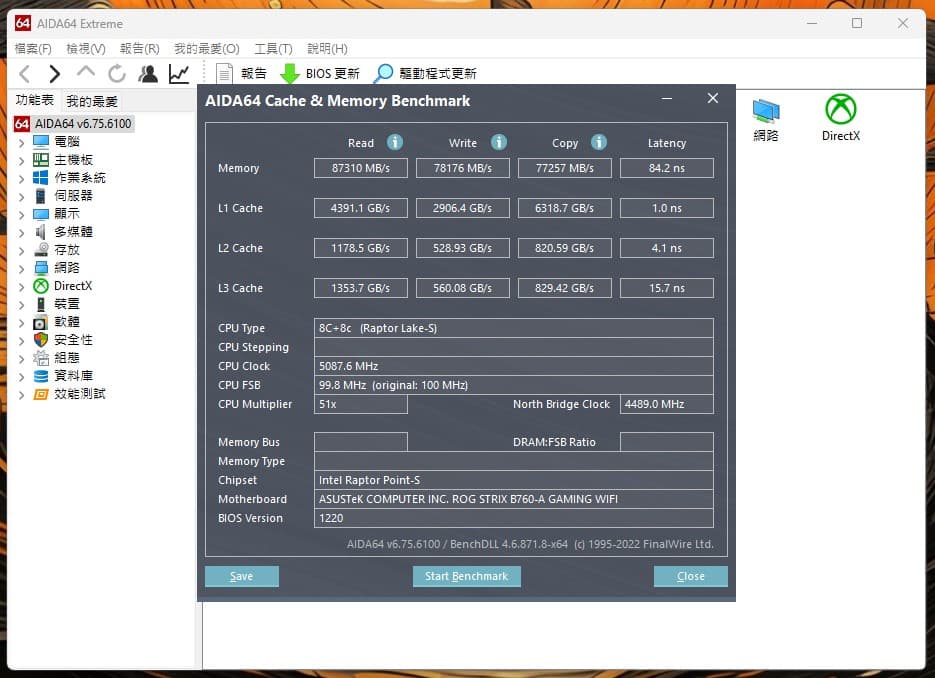Open the 檔案(F) menu
This screenshot has width=935, height=678.
(33, 48)
